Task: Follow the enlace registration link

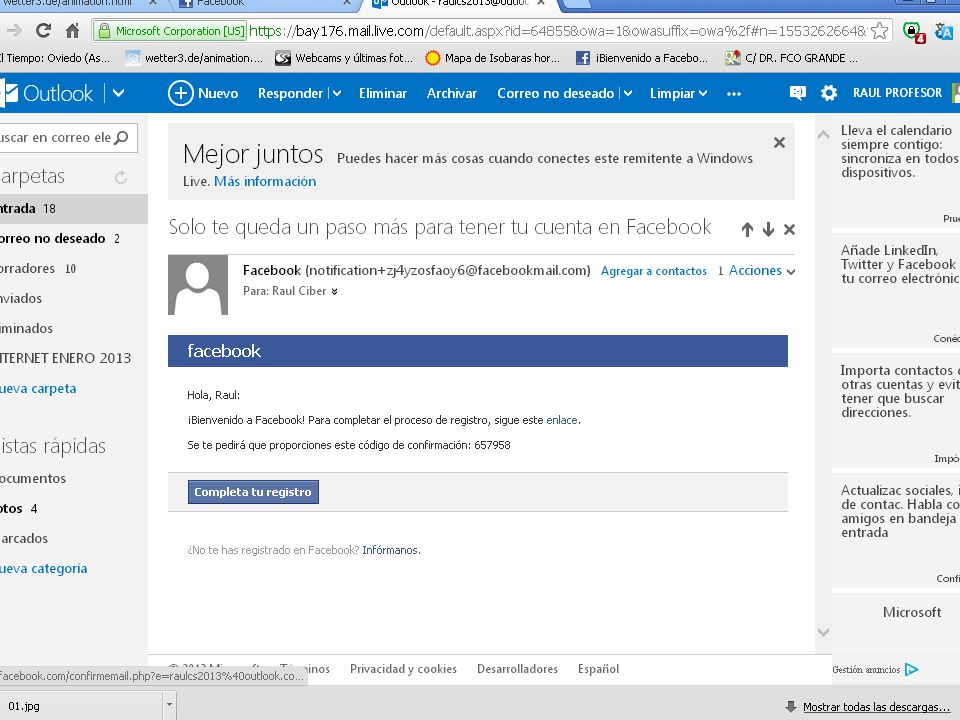Action: [561, 420]
